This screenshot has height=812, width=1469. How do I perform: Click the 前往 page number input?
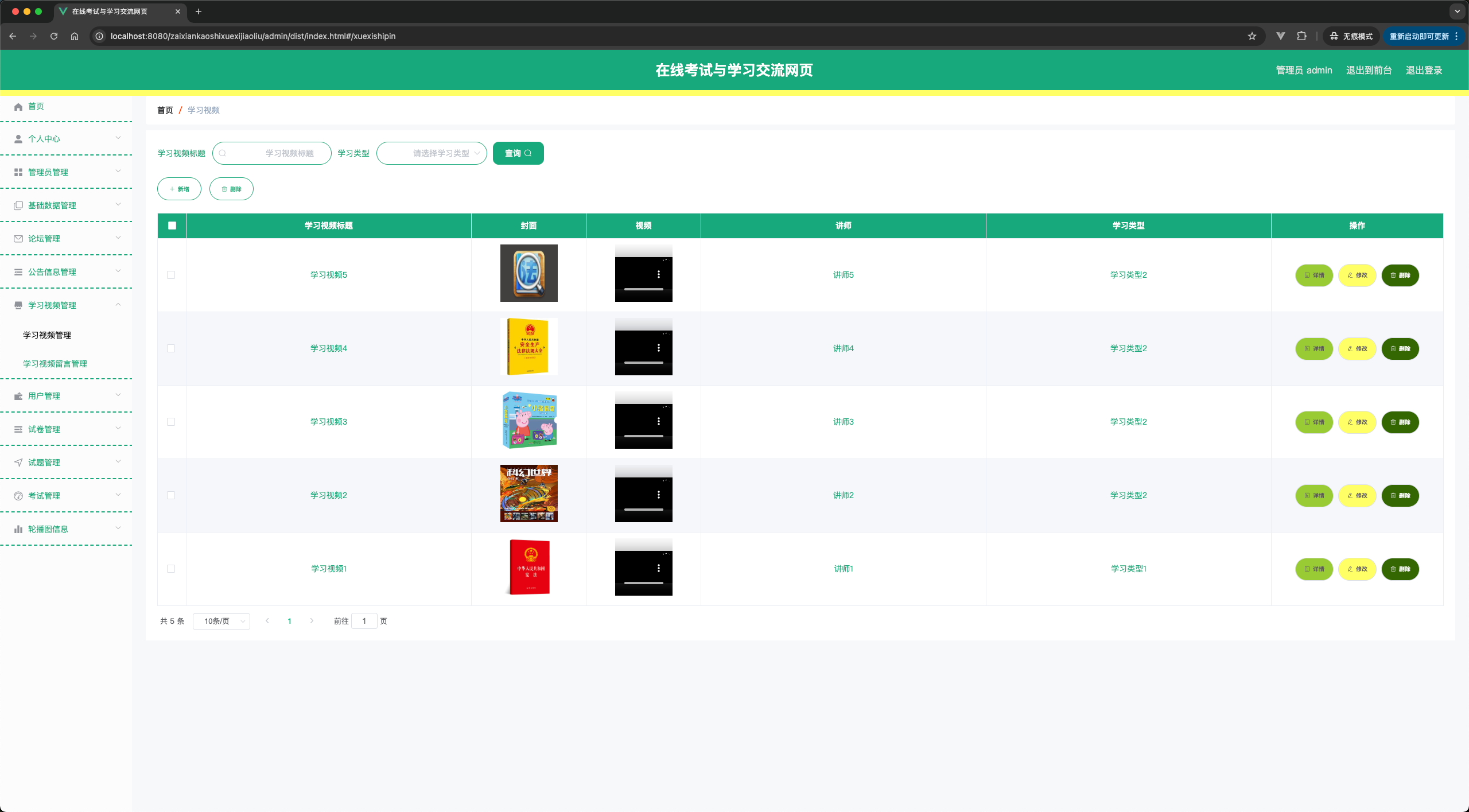click(x=364, y=621)
